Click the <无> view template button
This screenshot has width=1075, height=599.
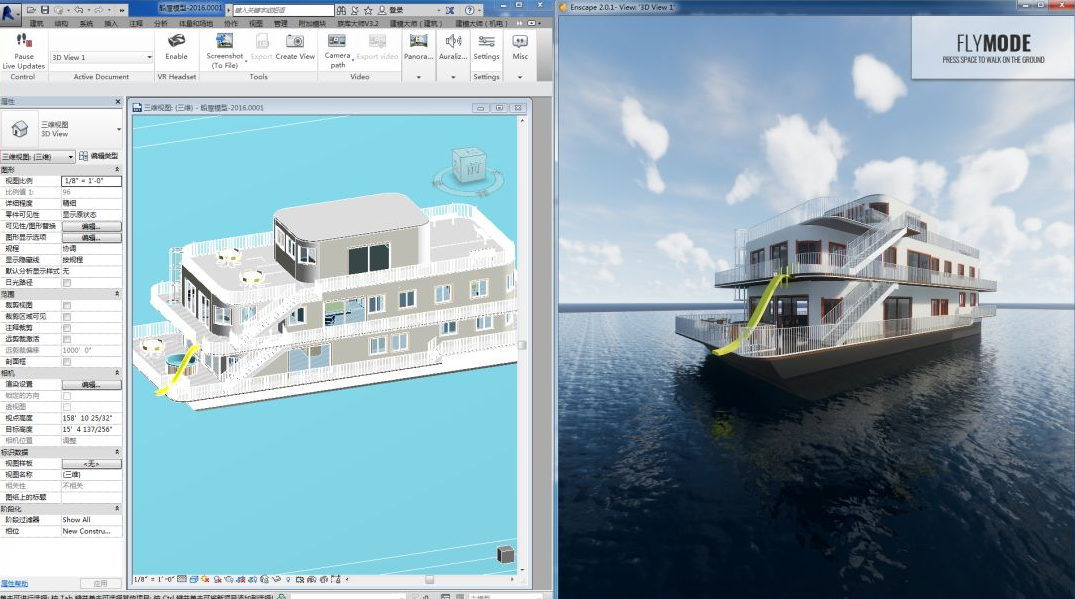tap(92, 464)
